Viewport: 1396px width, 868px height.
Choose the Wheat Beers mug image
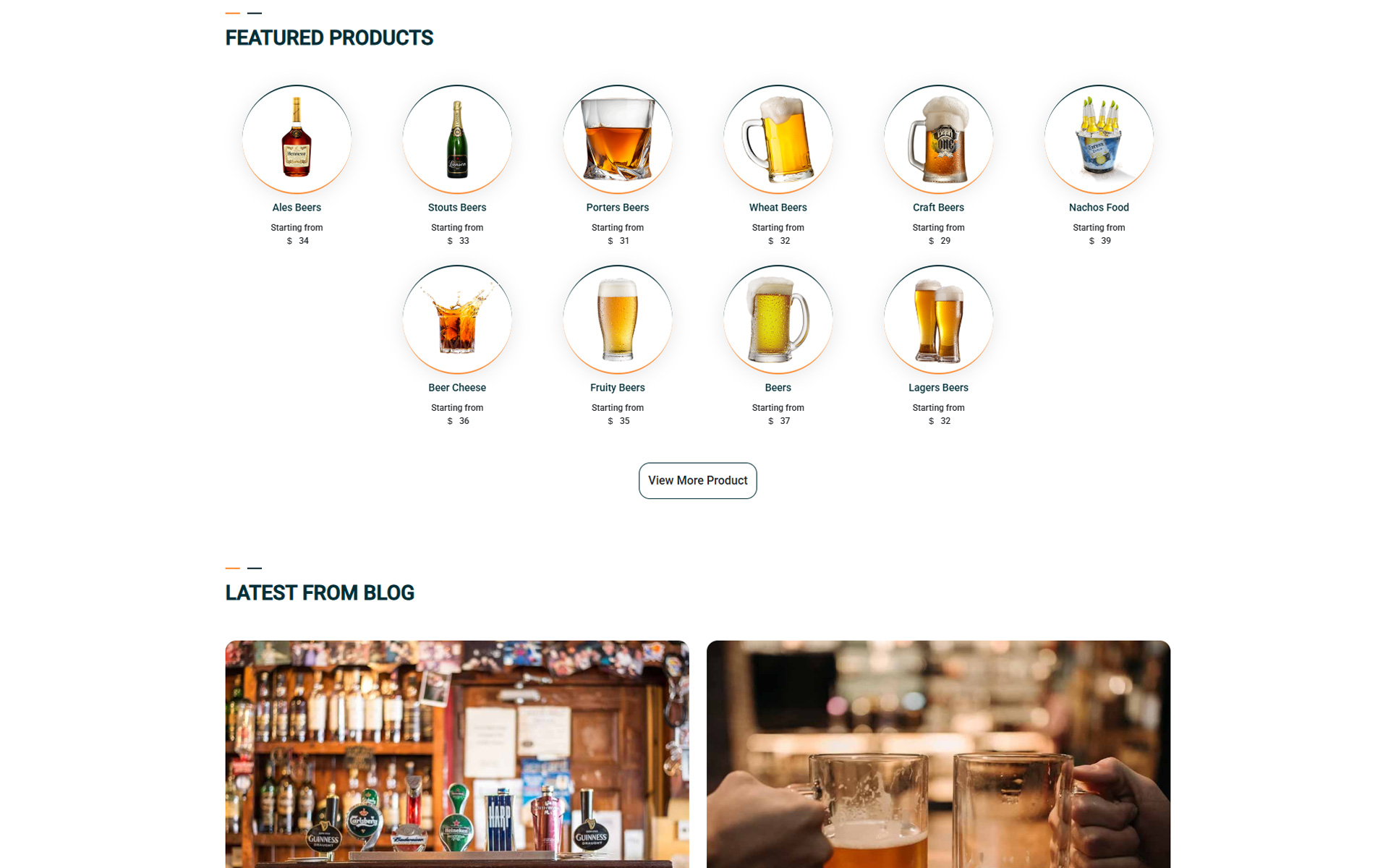tap(778, 140)
